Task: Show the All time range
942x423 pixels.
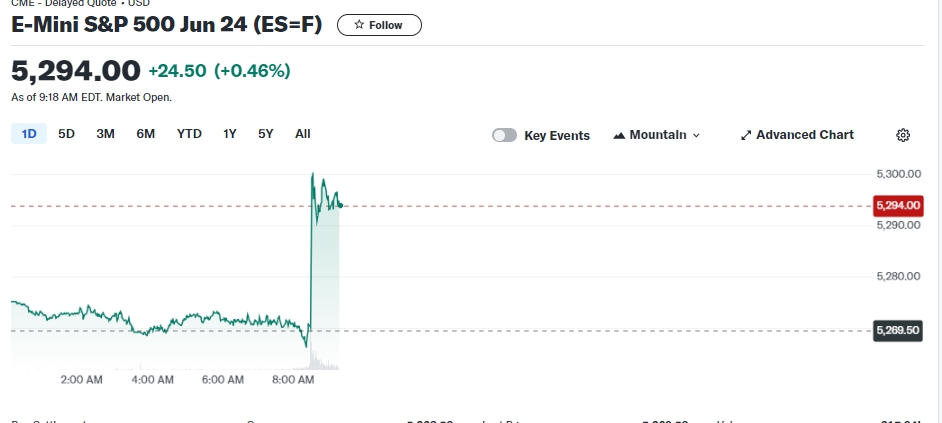Action: 303,133
